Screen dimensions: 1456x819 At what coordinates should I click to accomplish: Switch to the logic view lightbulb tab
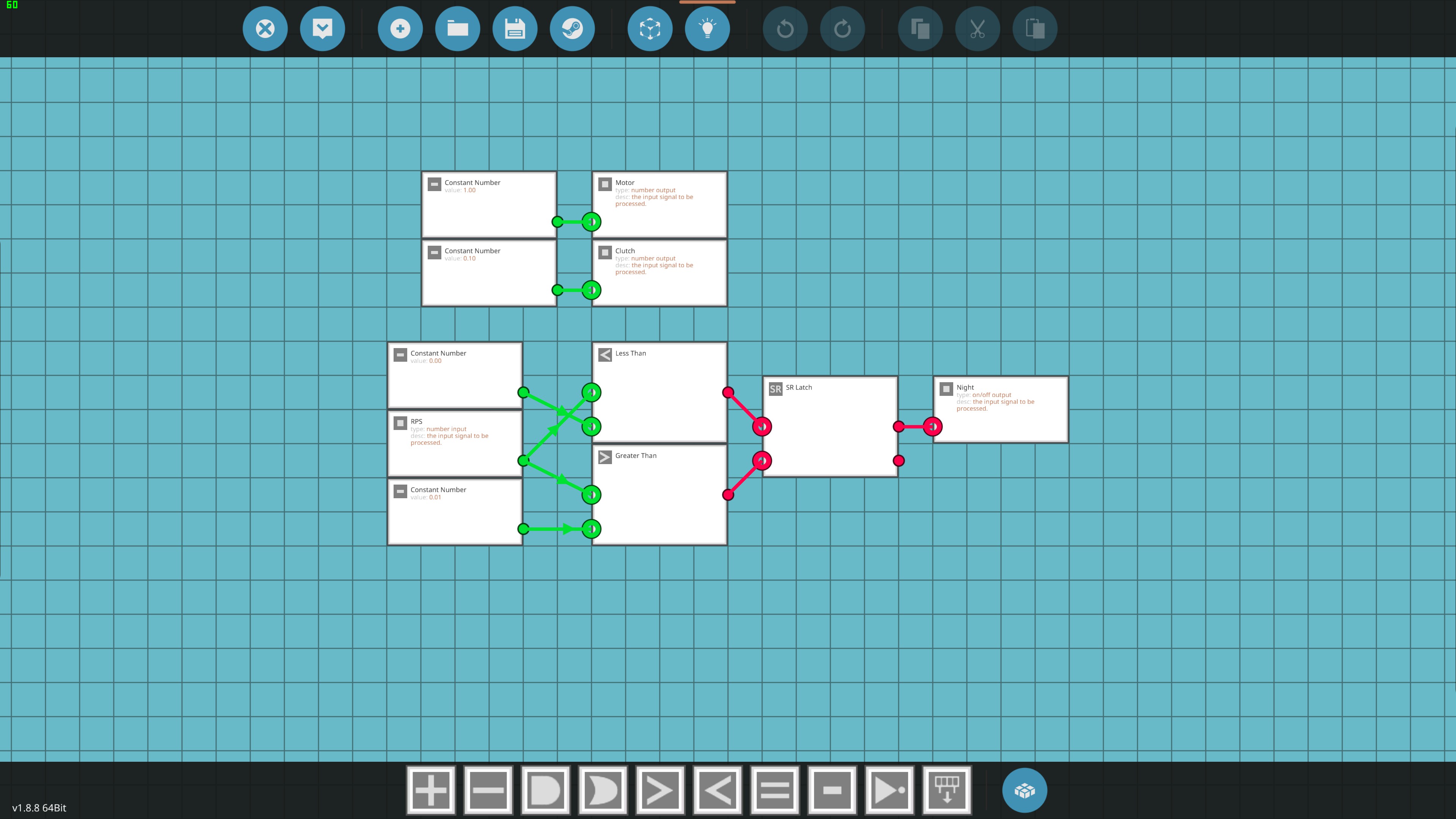tap(707, 29)
